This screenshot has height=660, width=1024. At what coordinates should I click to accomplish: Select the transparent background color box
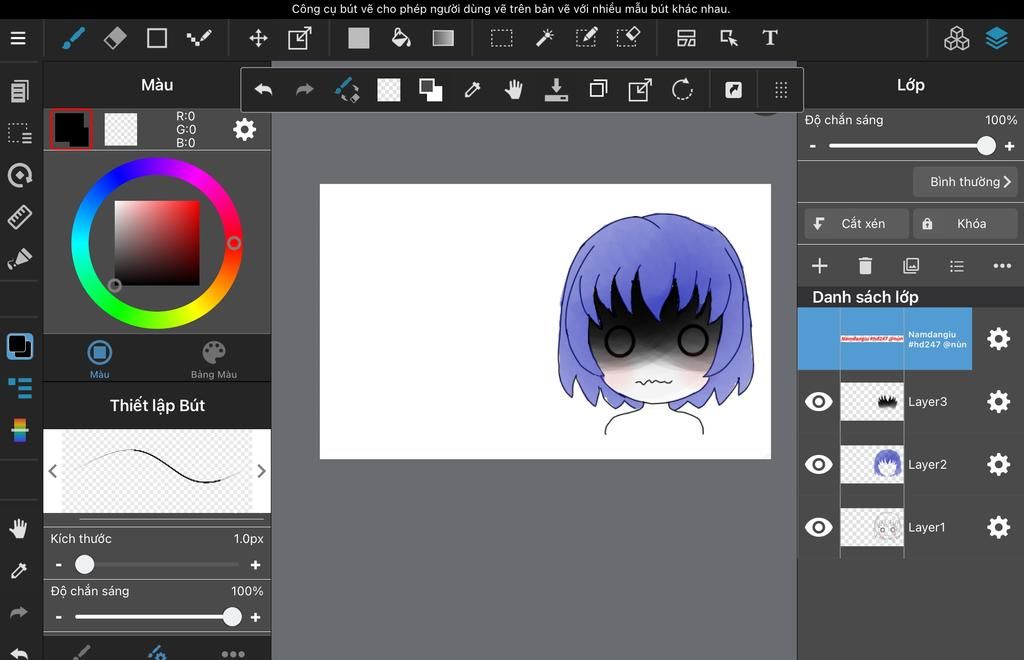pyautogui.click(x=121, y=129)
